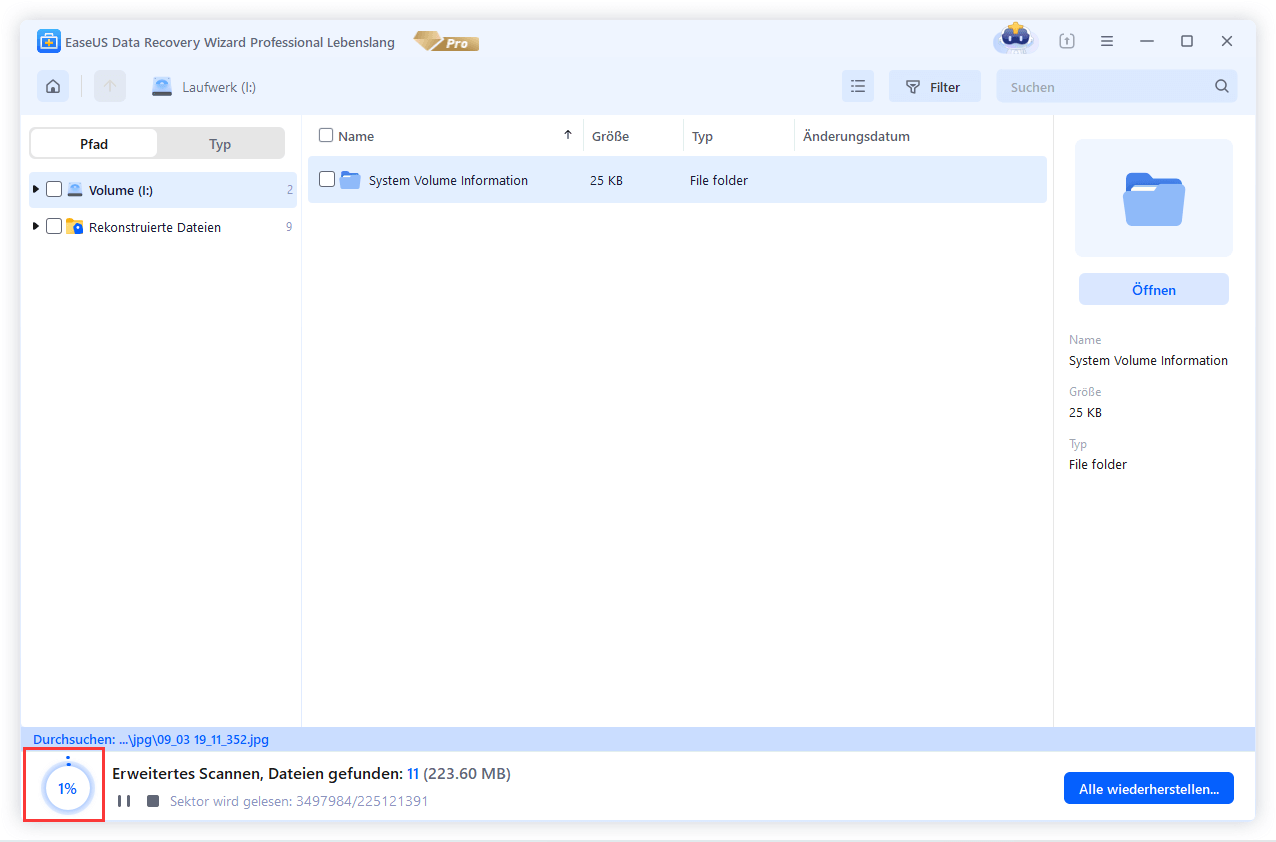Click the files found count 11
Viewport: 1276px width, 842px height.
coord(413,774)
